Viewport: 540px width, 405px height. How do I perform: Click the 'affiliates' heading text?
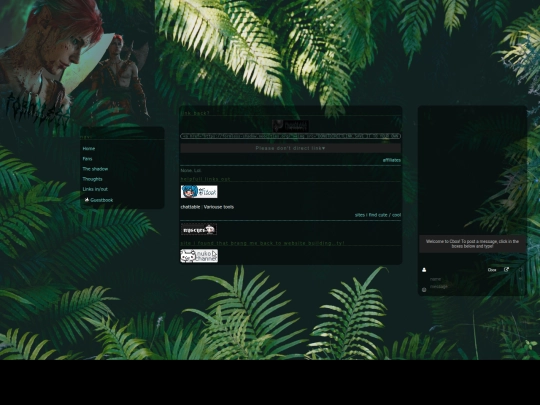(x=392, y=160)
